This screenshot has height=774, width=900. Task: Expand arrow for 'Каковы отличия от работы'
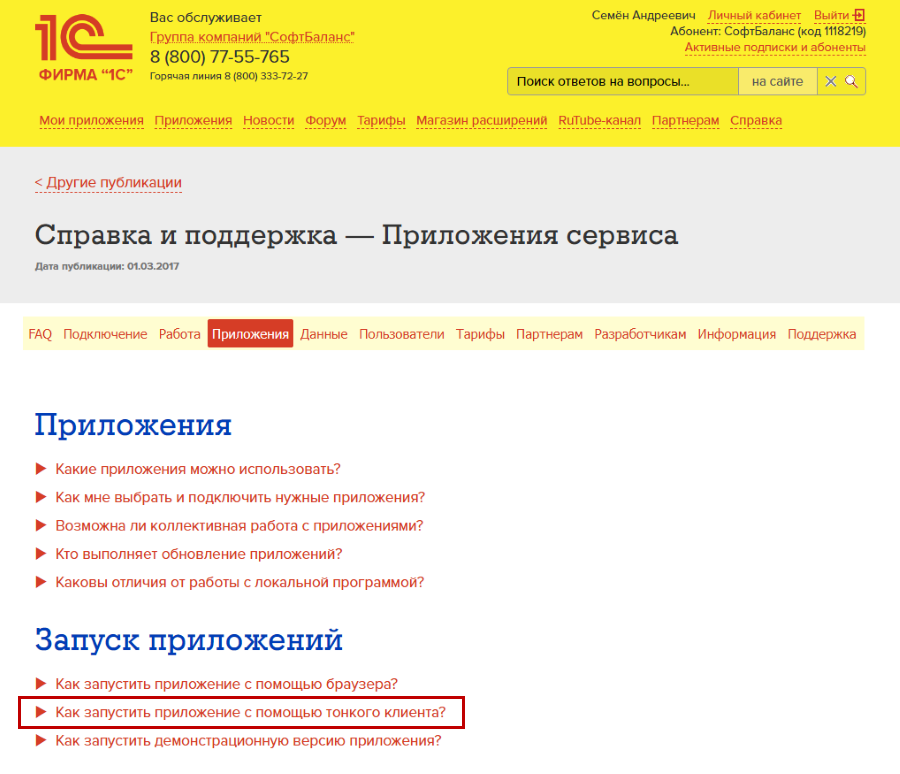(x=41, y=582)
